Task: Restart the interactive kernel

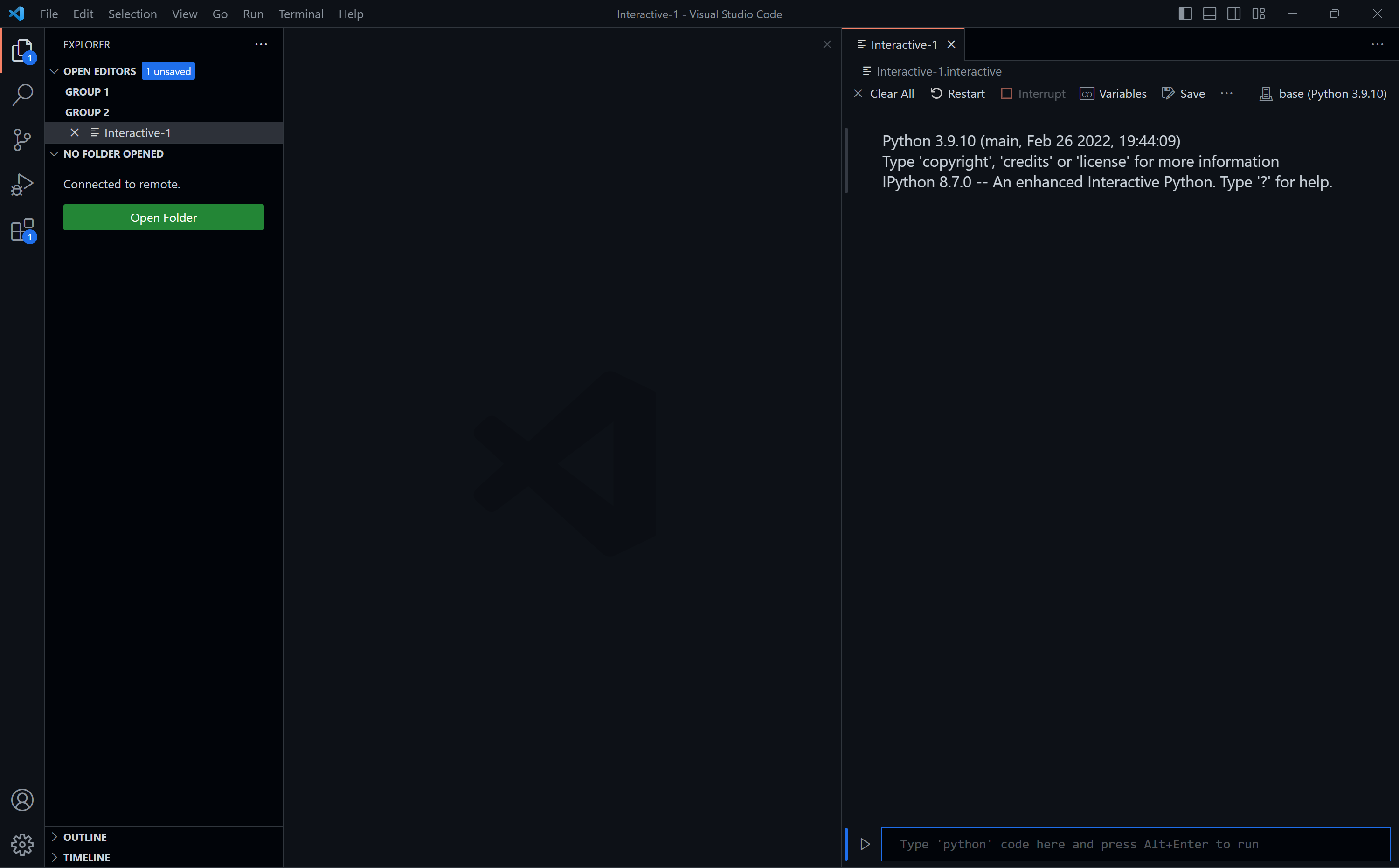Action: tap(957, 93)
